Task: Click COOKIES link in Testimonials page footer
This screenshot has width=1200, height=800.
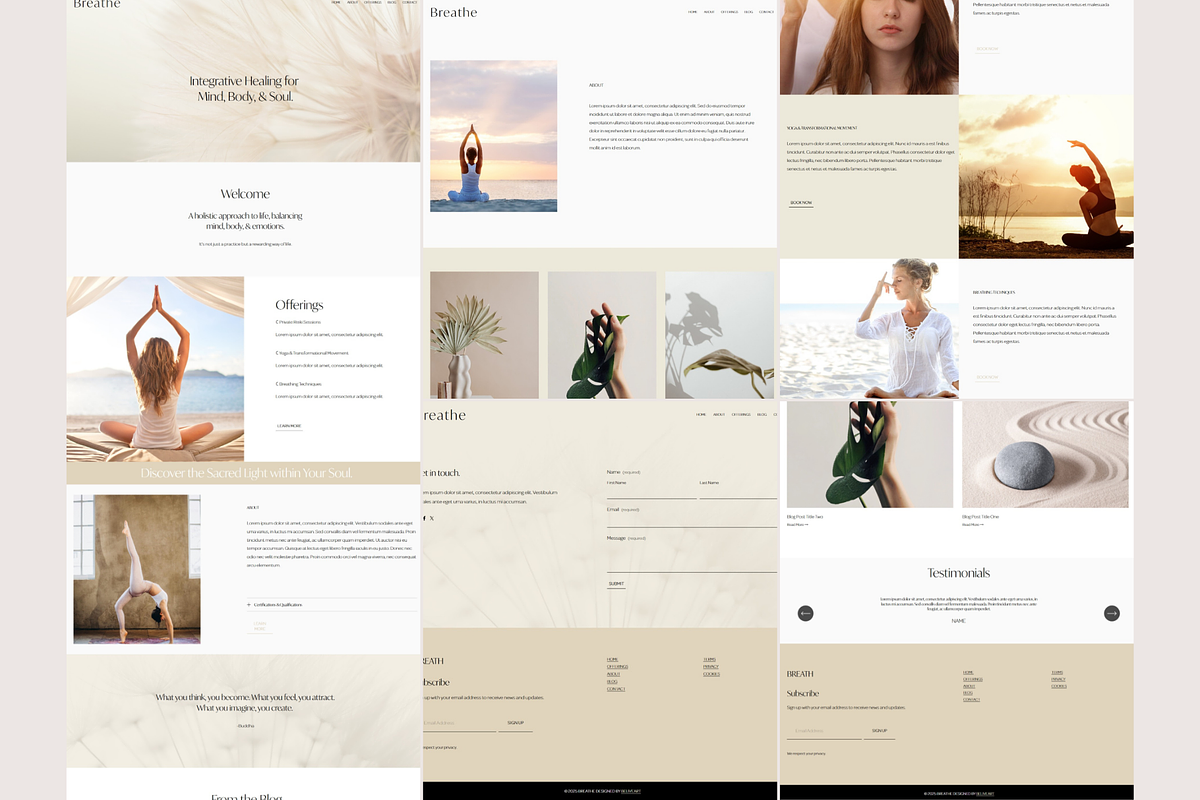Action: 1059,686
